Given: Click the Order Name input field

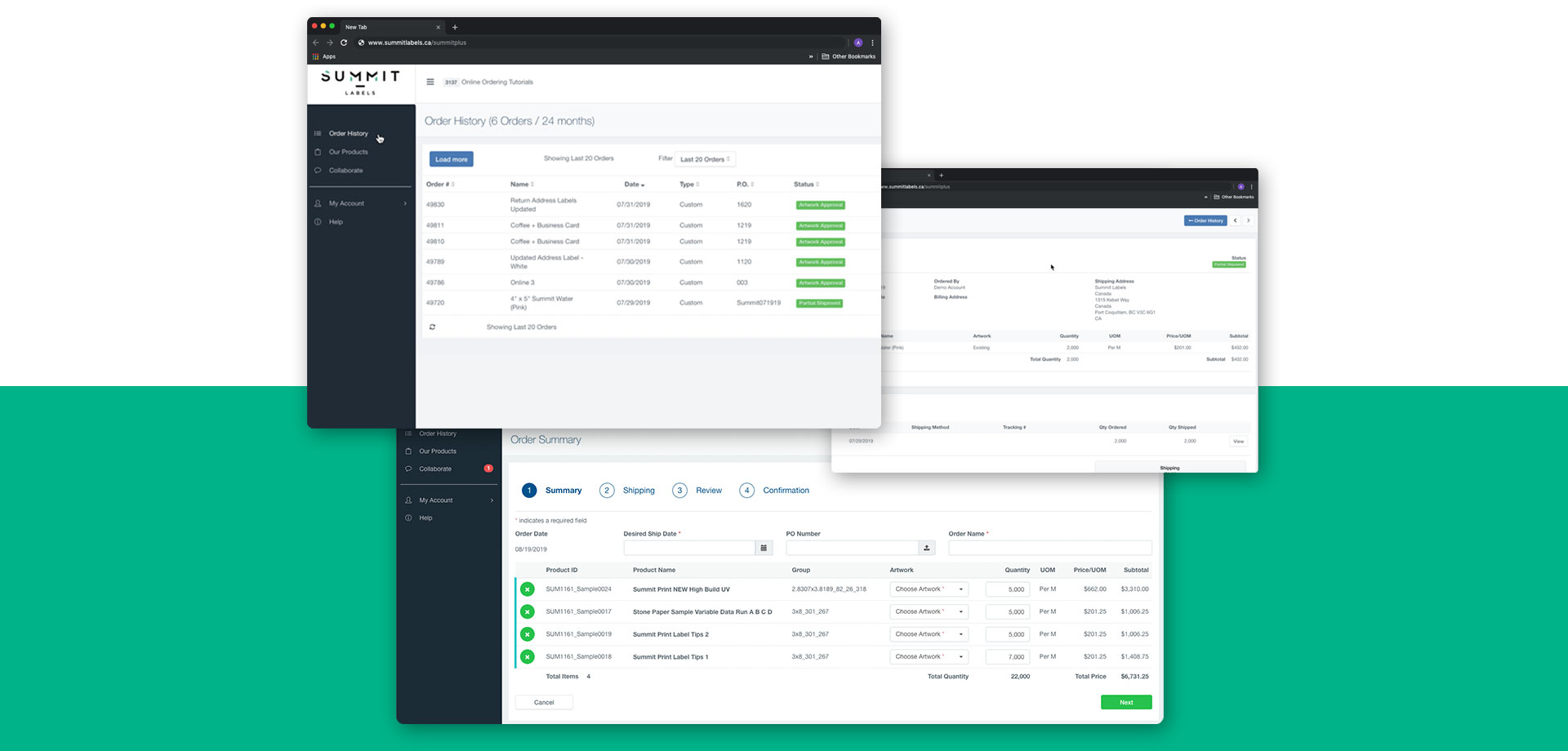Looking at the screenshot, I should [x=1050, y=548].
